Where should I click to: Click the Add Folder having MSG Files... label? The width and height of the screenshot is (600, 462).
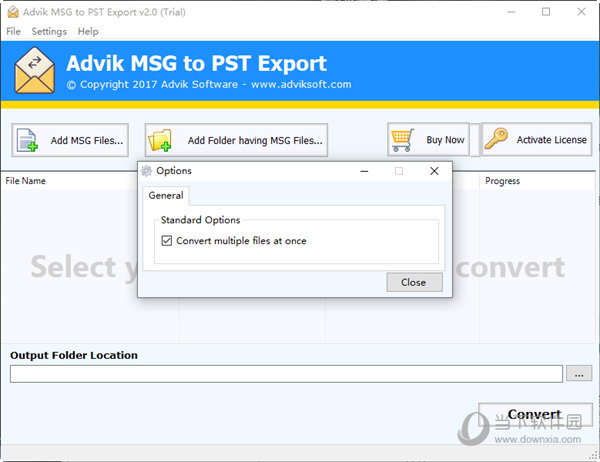tap(255, 140)
